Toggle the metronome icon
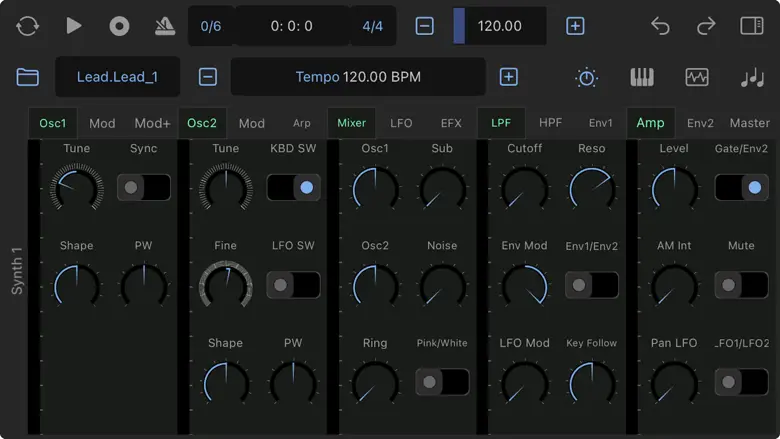 click(x=165, y=26)
